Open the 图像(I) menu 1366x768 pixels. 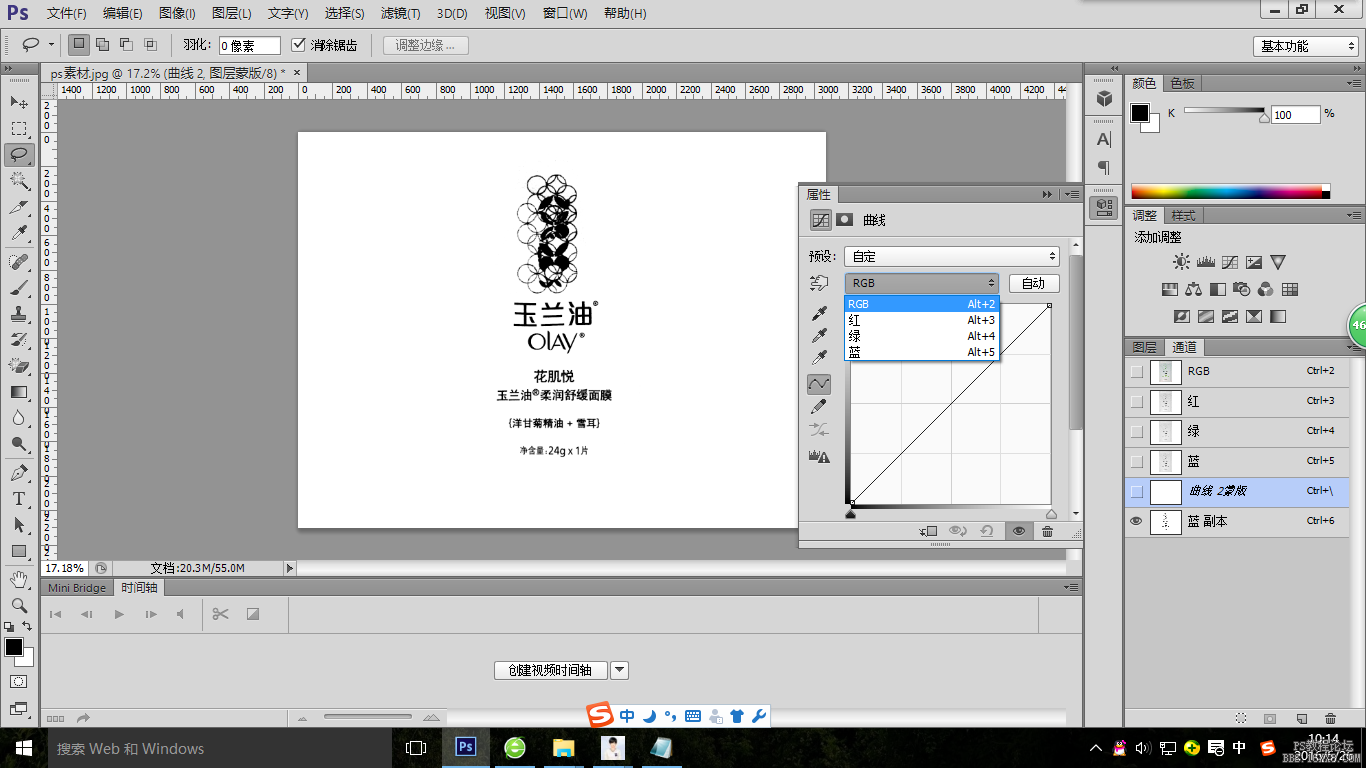177,13
